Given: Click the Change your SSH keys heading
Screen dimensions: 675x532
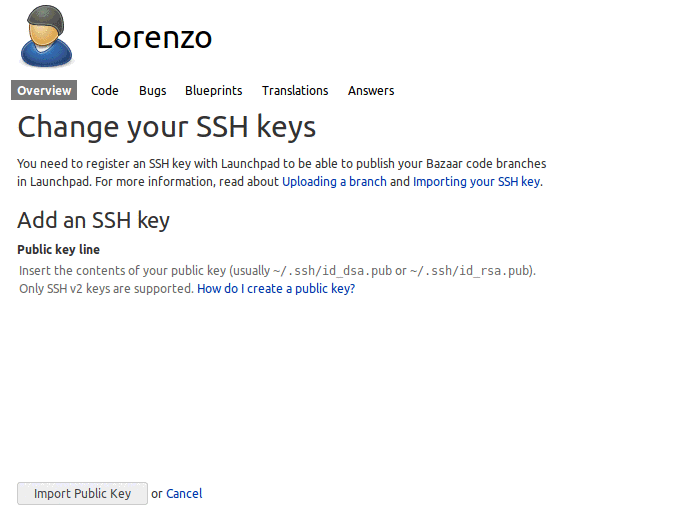Looking at the screenshot, I should (x=167, y=127).
